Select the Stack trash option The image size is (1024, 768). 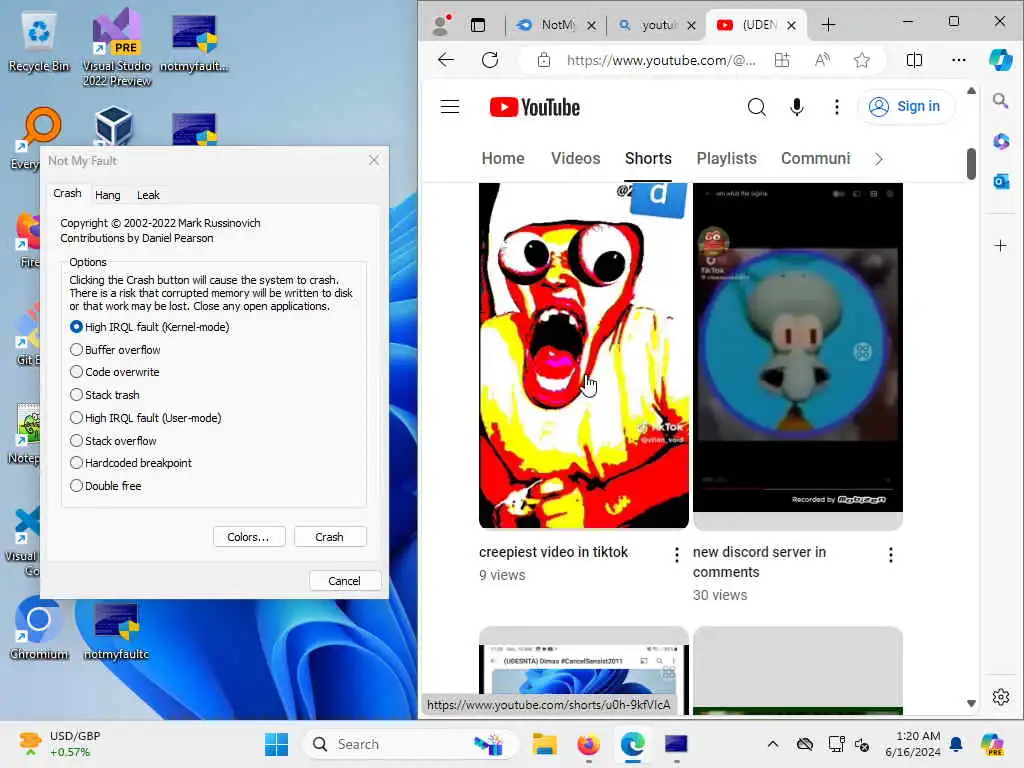pyautogui.click(x=104, y=394)
